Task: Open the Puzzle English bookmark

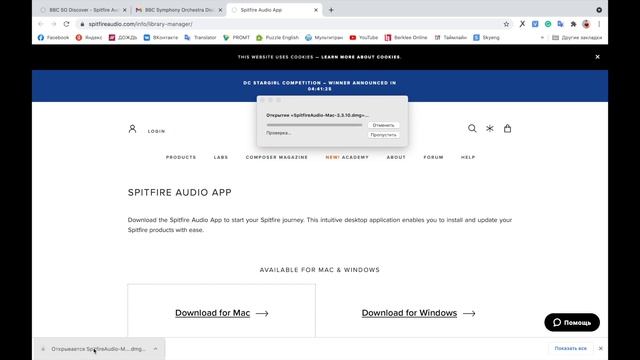Action: [x=278, y=38]
